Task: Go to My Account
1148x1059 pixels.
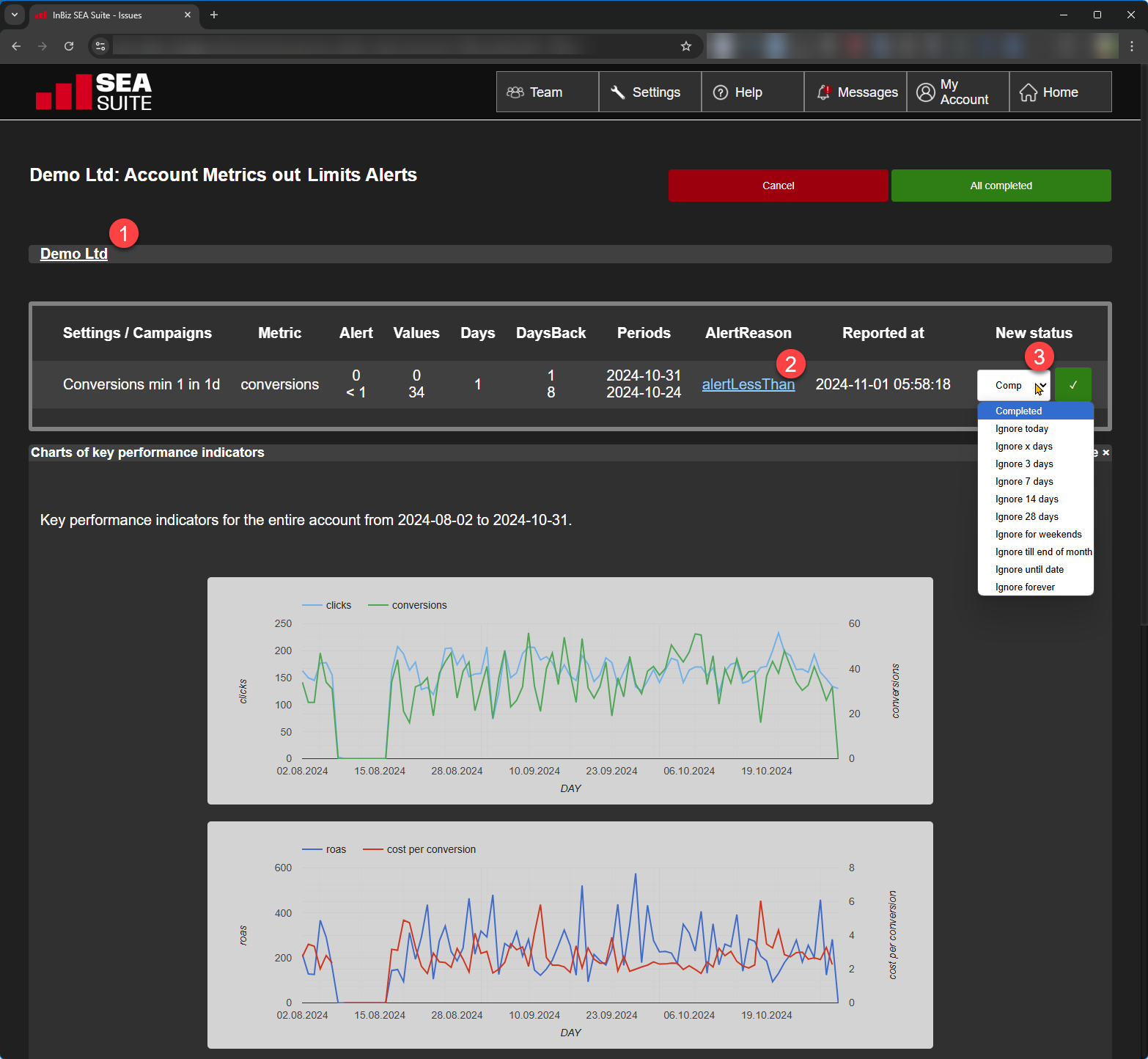Action: pos(957,92)
